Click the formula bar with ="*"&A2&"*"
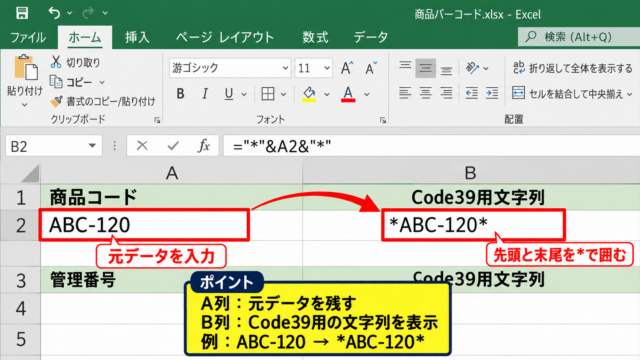This screenshot has height=360, width=640. point(431,146)
